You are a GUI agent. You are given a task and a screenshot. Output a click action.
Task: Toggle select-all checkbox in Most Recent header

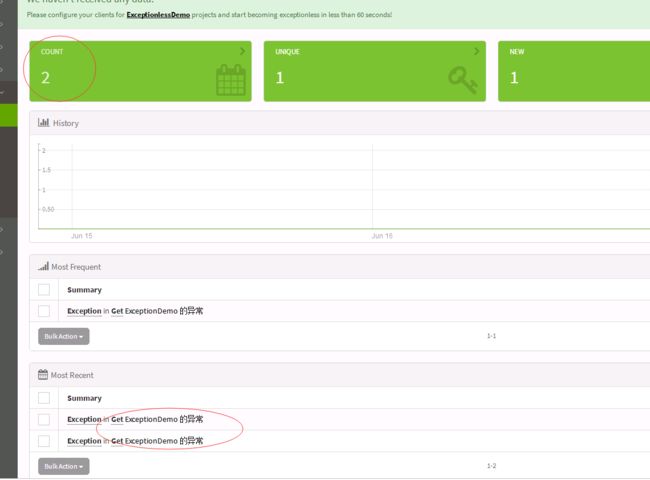[44, 398]
